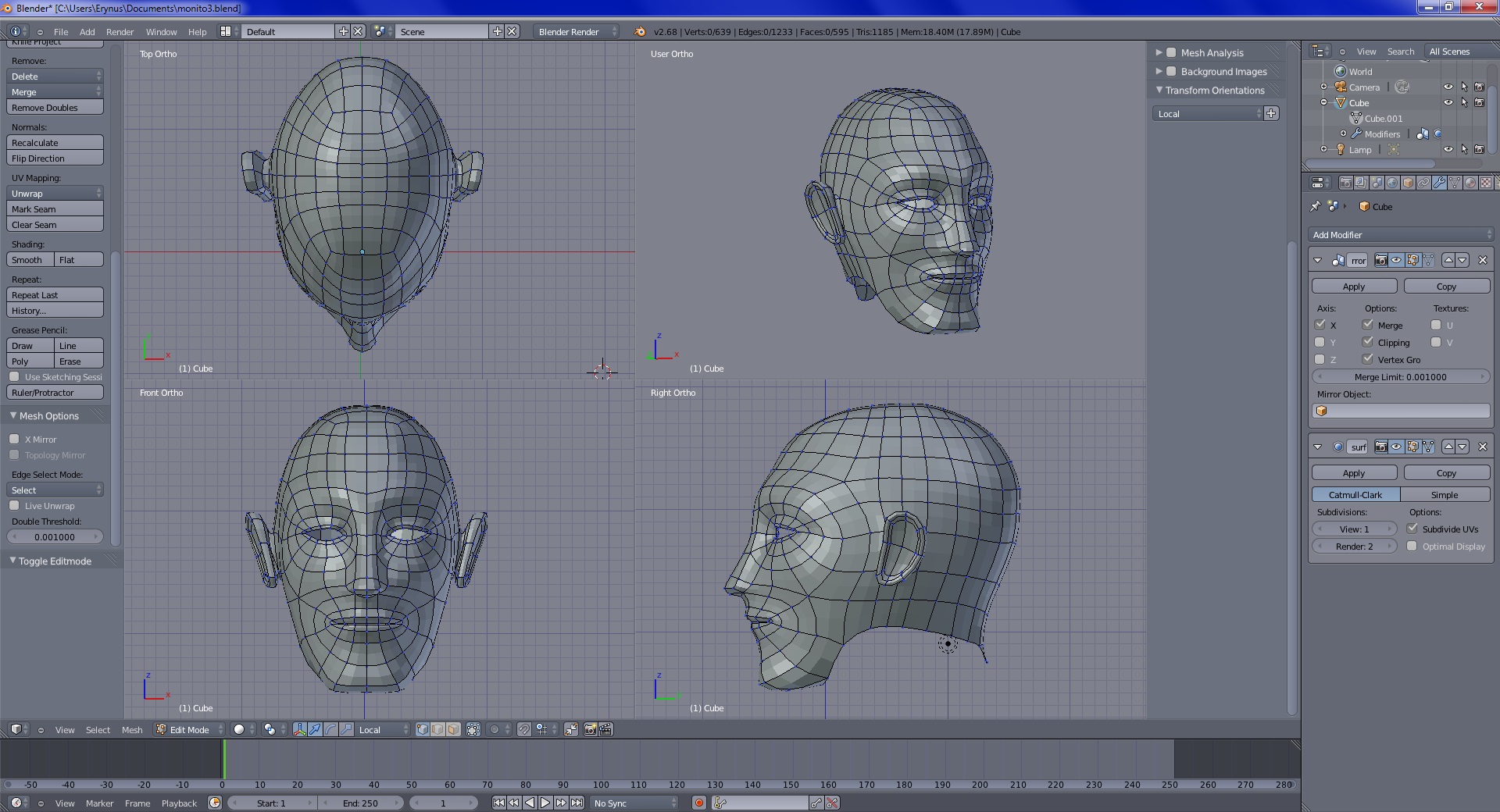1500x812 pixels.
Task: Click the Remove Doubles button
Action: pos(55,108)
